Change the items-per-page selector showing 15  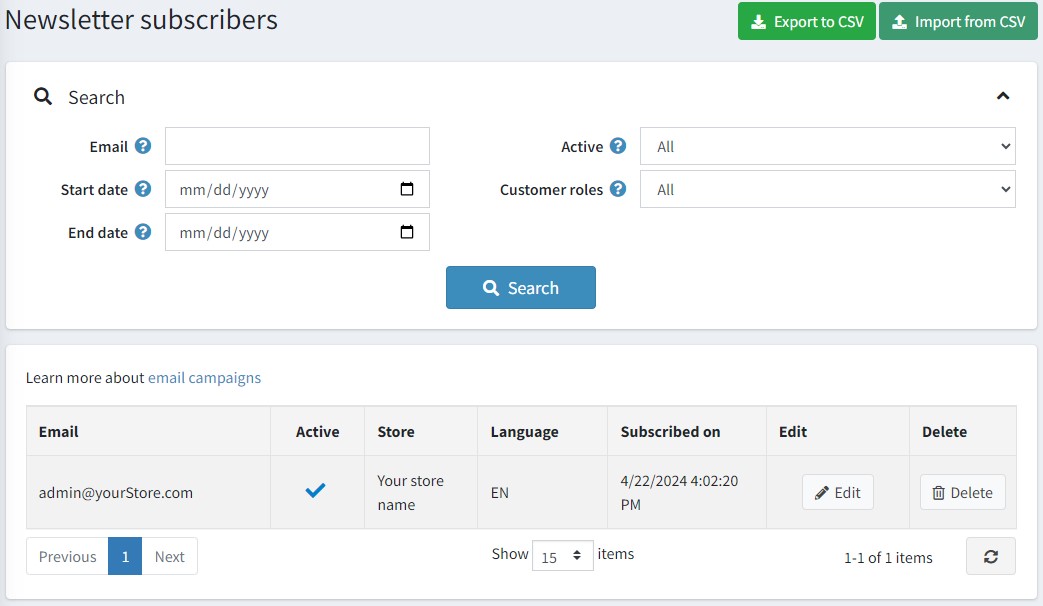click(x=562, y=555)
